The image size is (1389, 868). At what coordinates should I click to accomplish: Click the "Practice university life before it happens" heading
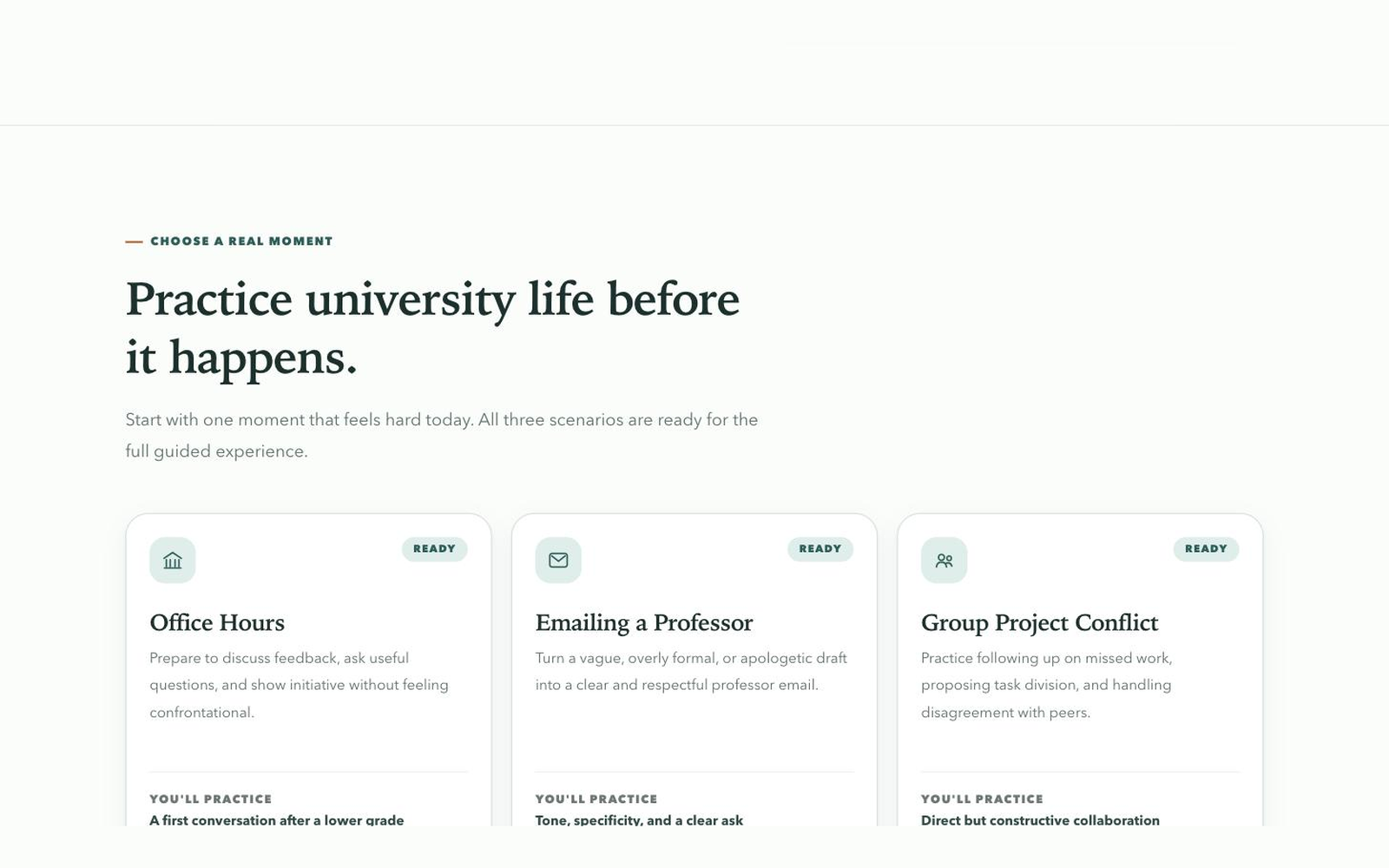click(x=432, y=328)
